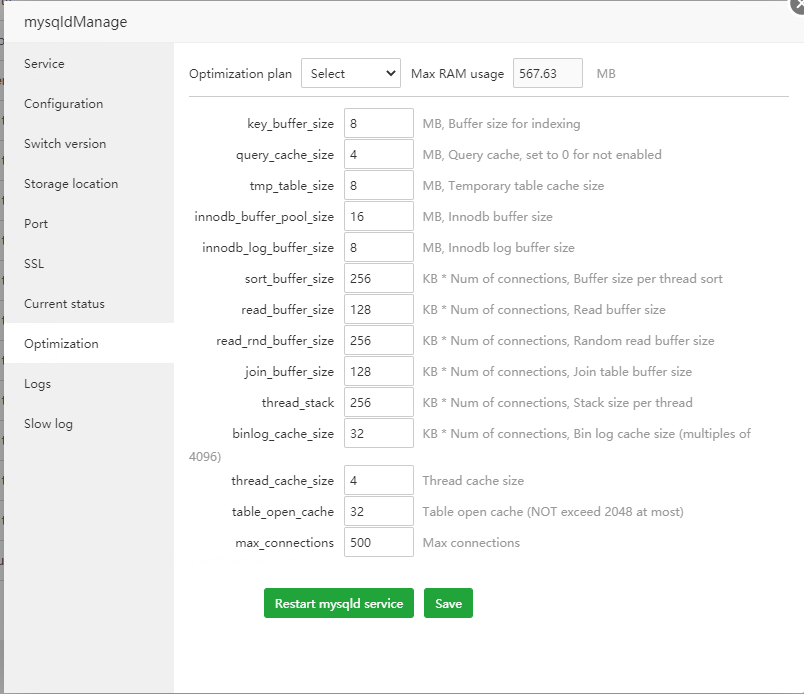Go to Switch version section
This screenshot has height=694, width=804.
click(65, 144)
